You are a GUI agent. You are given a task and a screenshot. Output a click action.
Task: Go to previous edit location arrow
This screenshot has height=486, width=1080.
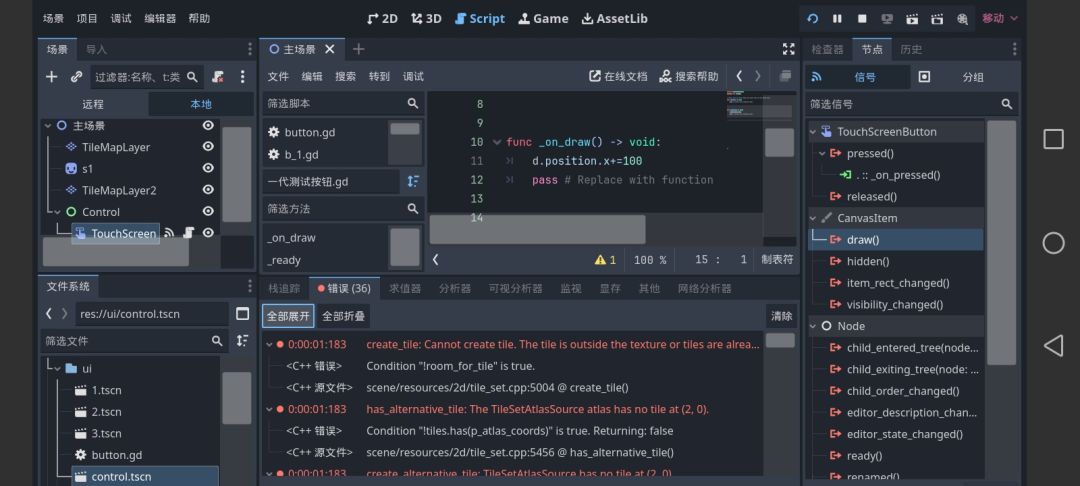pos(739,76)
